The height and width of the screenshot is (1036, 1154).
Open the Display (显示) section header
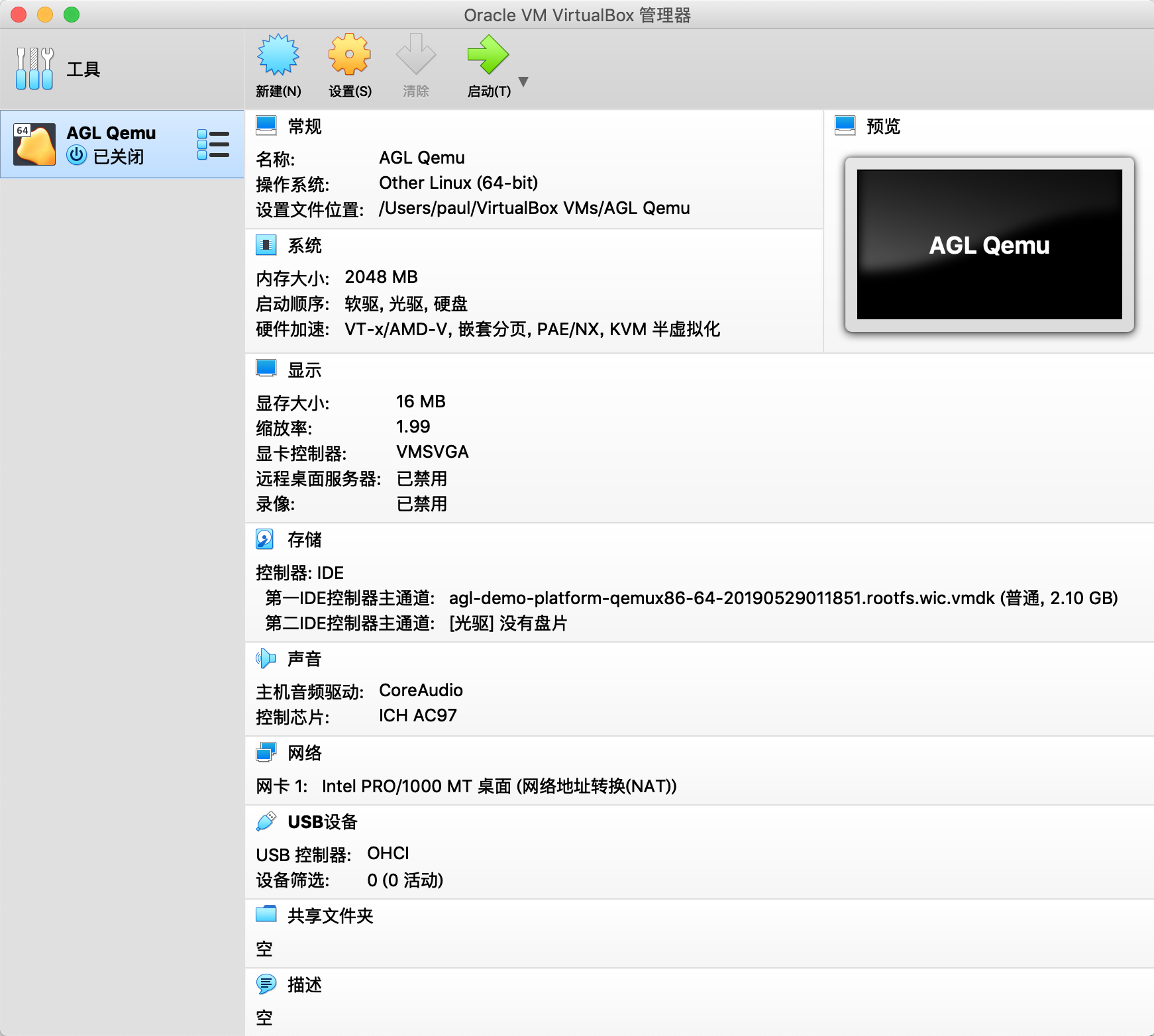coord(304,370)
